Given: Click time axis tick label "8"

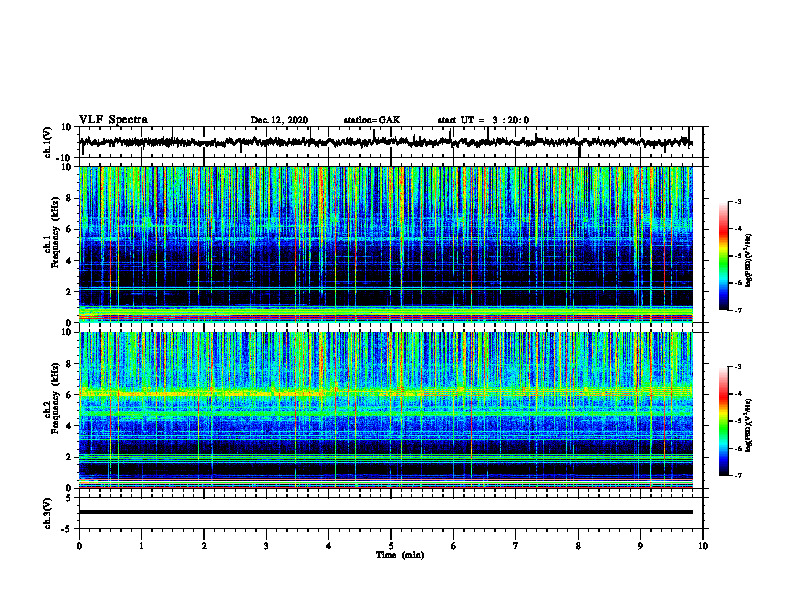Looking at the screenshot, I should (x=578, y=546).
